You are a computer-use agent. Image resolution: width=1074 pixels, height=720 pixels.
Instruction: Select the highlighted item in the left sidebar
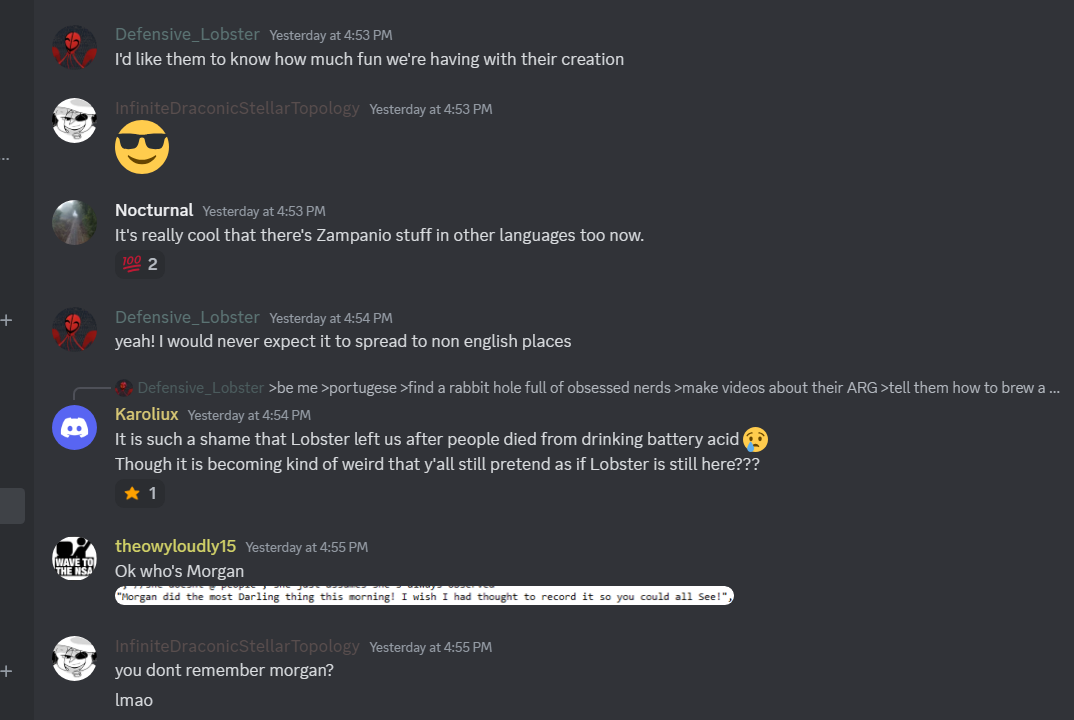coord(12,506)
